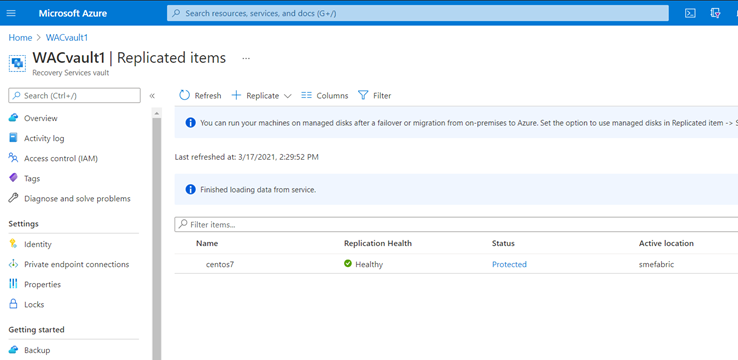
Task: Open the Azure portal hamburger menu
Action: coord(11,13)
